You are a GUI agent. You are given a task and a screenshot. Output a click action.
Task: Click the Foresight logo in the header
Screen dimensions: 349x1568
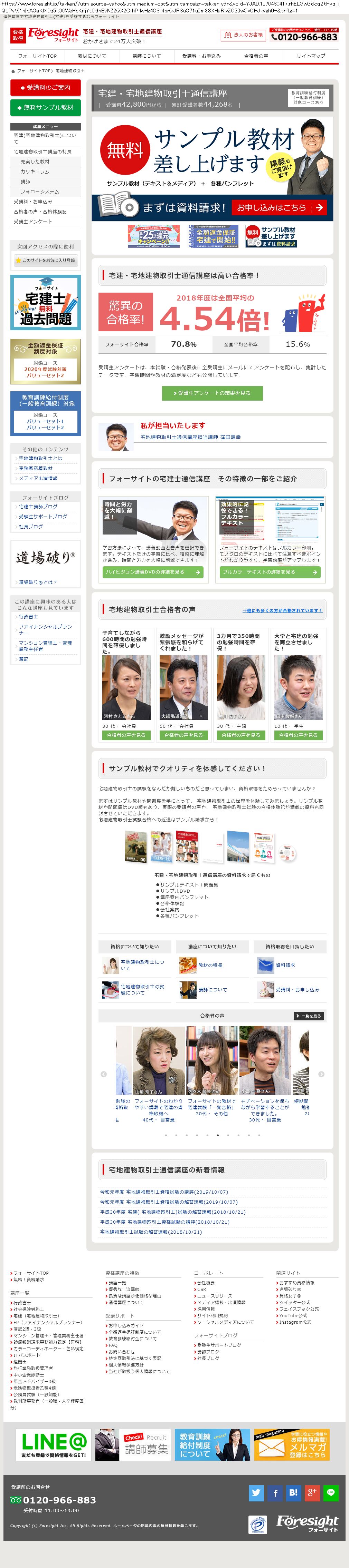point(53,35)
